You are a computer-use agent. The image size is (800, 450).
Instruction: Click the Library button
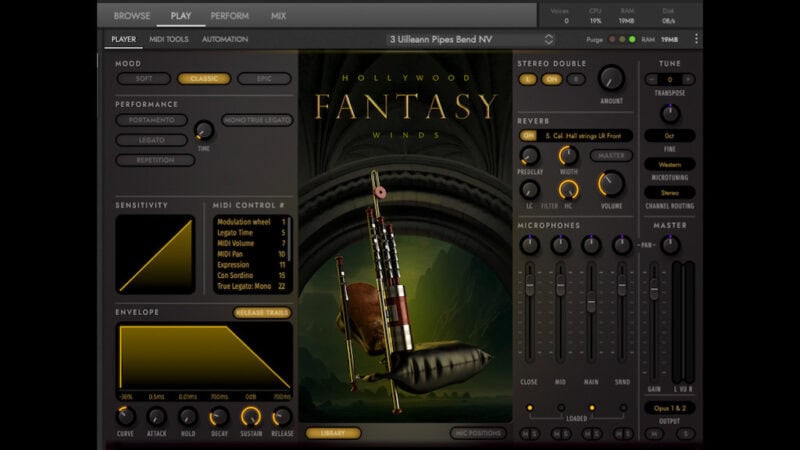pyautogui.click(x=333, y=433)
